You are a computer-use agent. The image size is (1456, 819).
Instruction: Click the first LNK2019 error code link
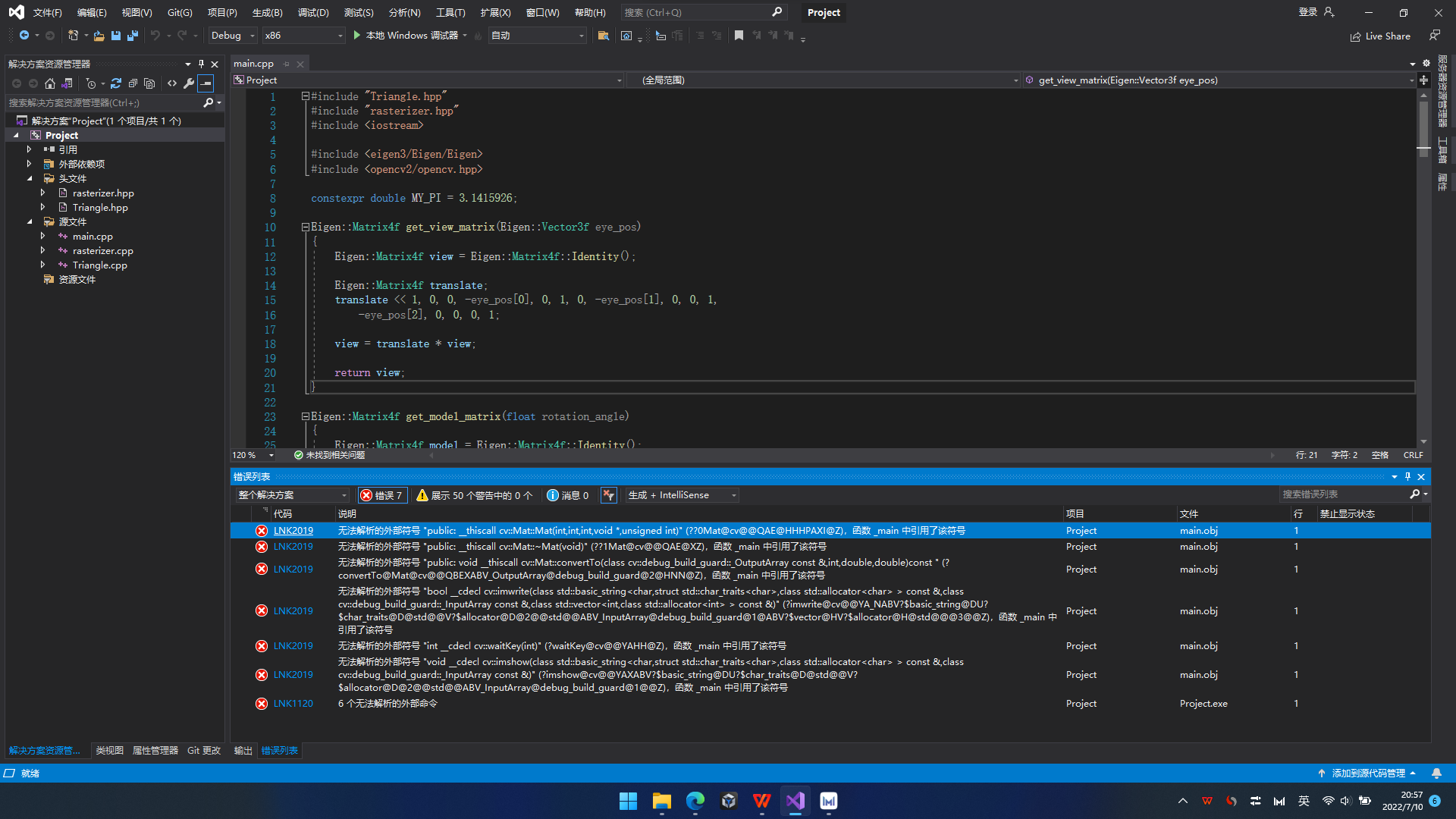point(293,531)
